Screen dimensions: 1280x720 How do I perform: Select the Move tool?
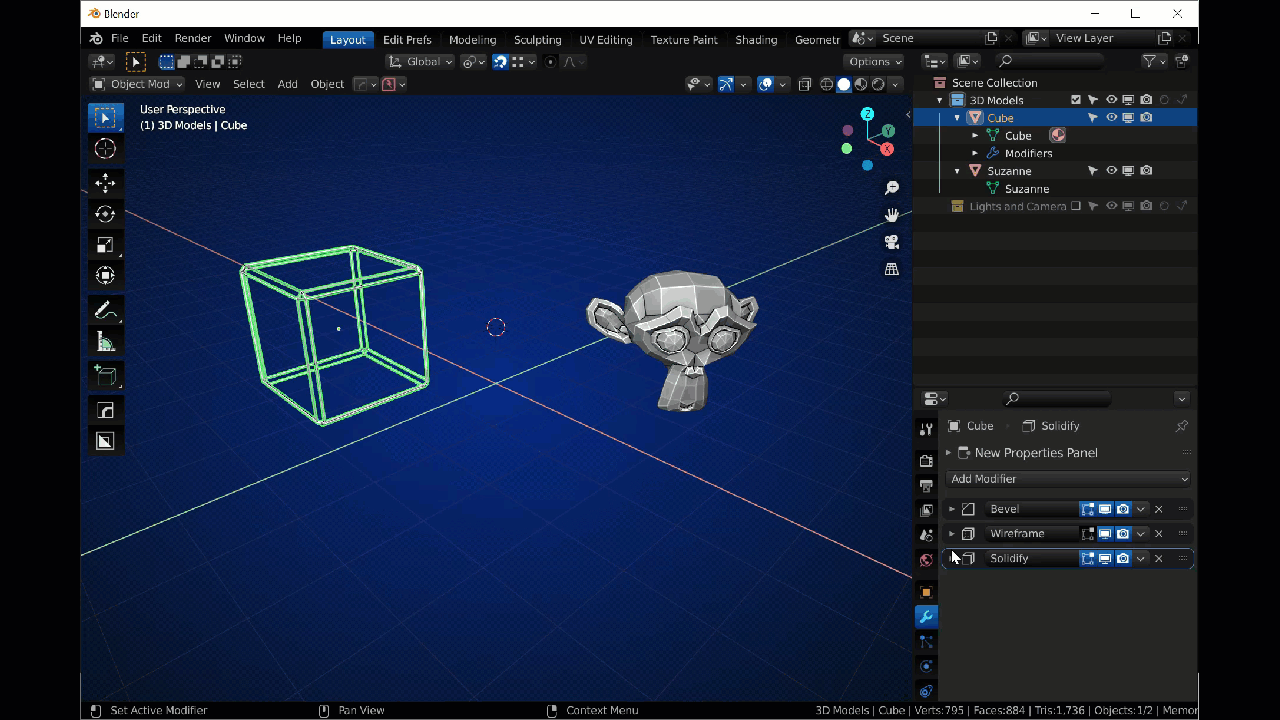pos(105,182)
